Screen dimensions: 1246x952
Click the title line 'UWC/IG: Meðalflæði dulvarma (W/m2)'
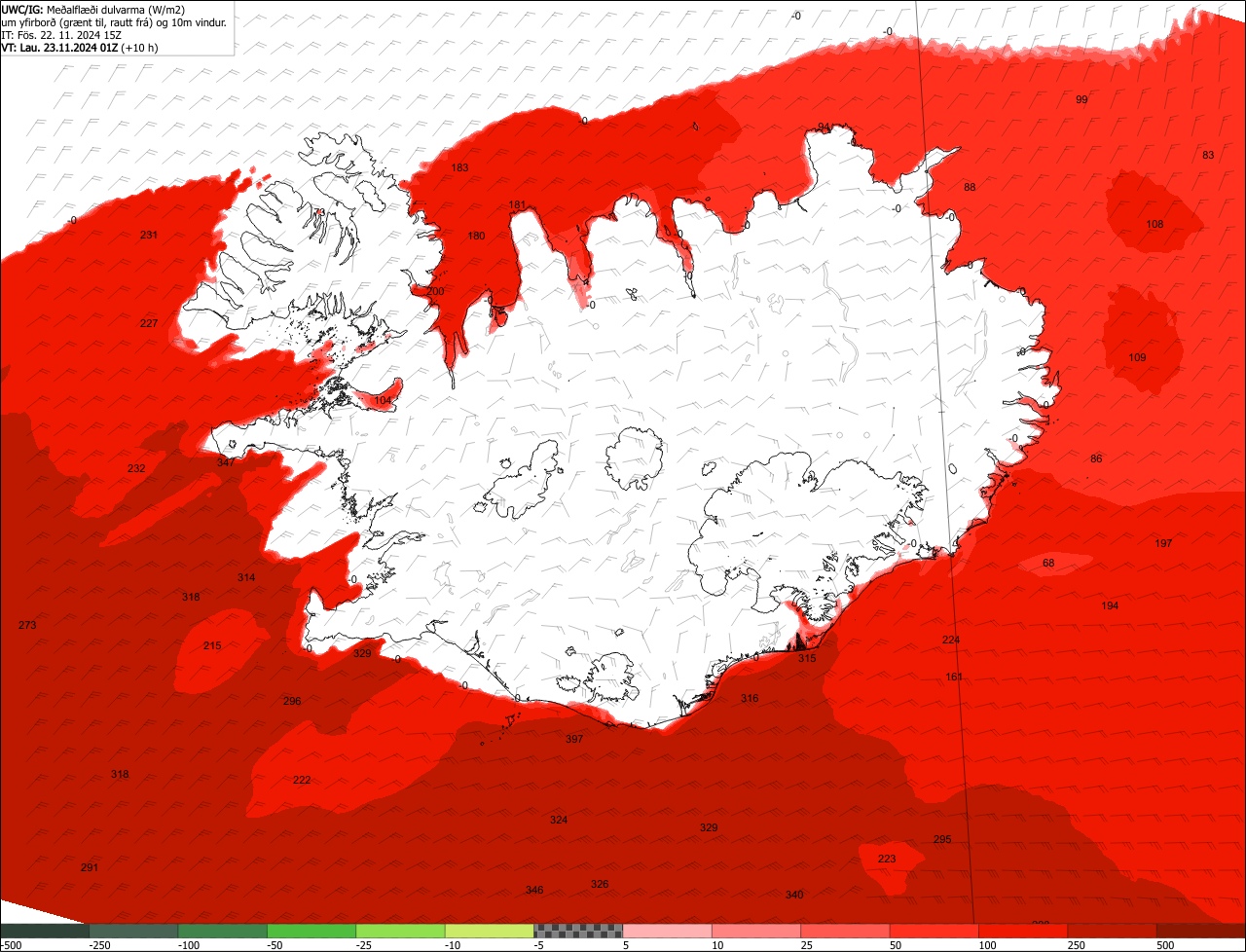[x=93, y=10]
